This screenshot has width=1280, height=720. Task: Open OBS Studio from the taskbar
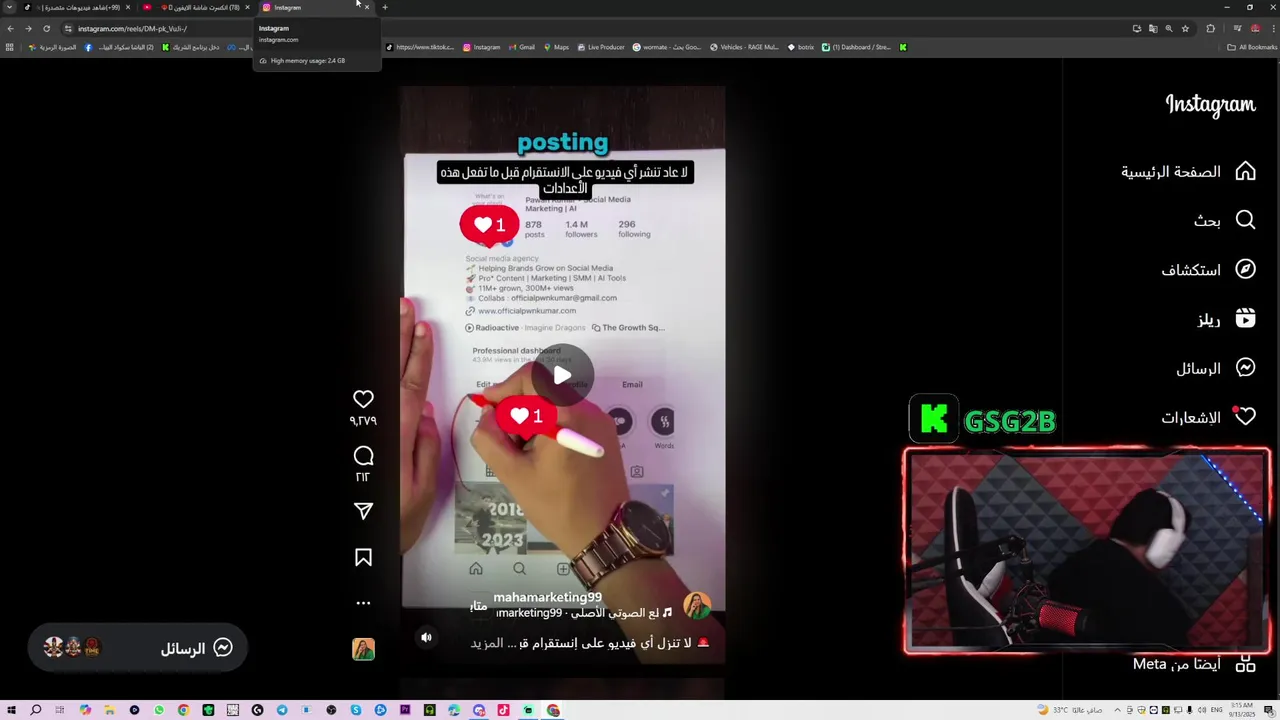pyautogui.click(x=331, y=710)
